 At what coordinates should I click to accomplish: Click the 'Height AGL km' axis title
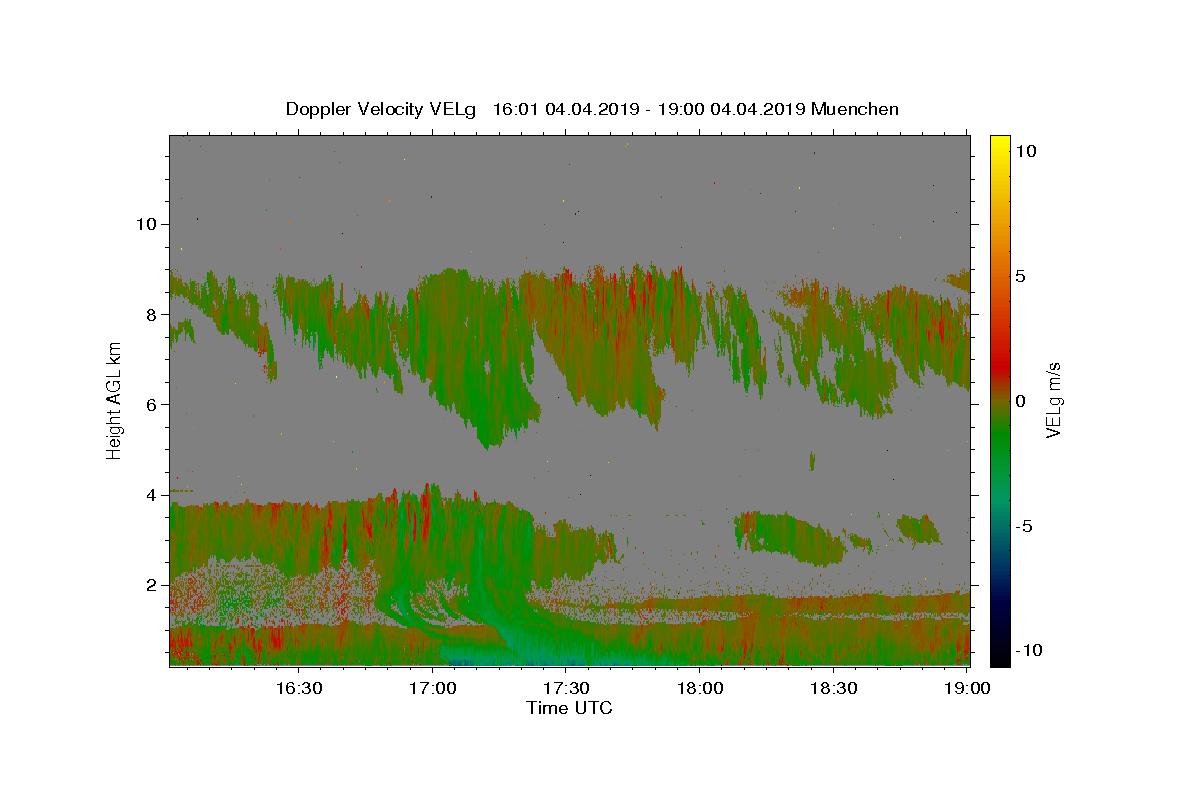[115, 400]
